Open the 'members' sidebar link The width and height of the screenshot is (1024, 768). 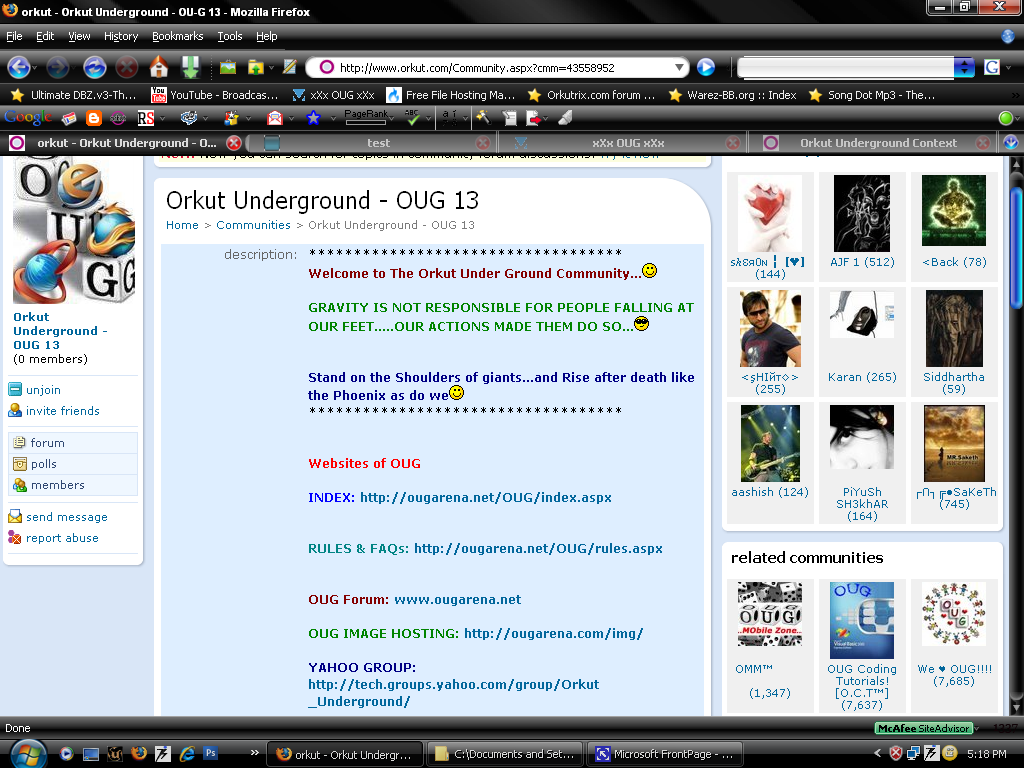tap(57, 485)
